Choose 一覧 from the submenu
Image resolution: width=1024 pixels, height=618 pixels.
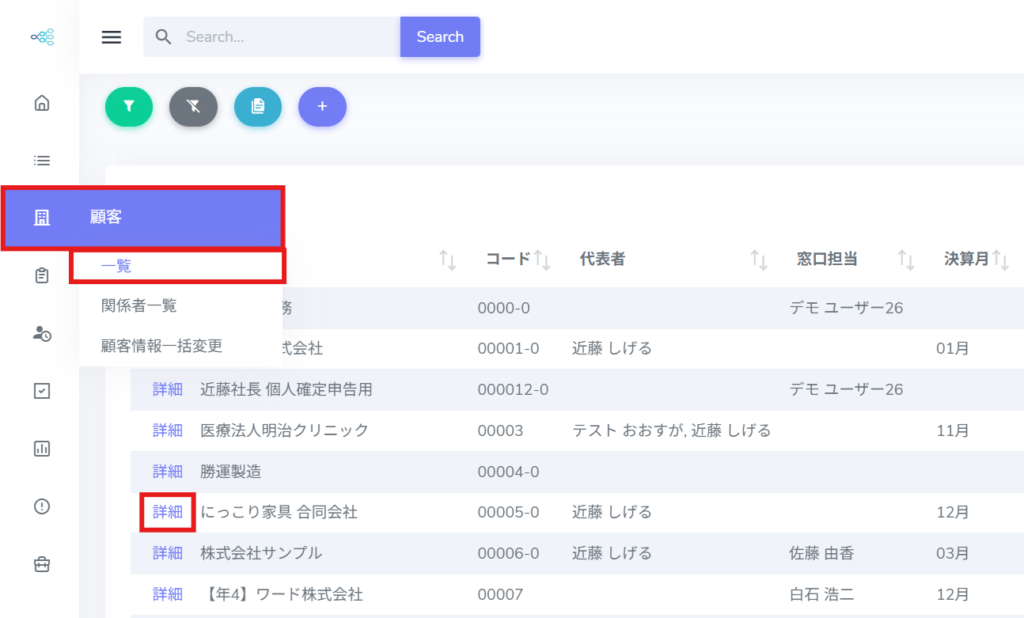click(x=116, y=266)
